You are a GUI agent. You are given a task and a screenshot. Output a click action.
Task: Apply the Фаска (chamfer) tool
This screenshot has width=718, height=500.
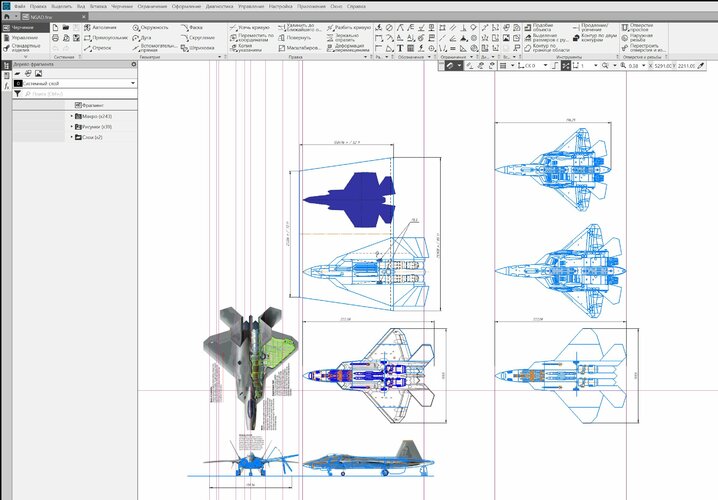191,27
